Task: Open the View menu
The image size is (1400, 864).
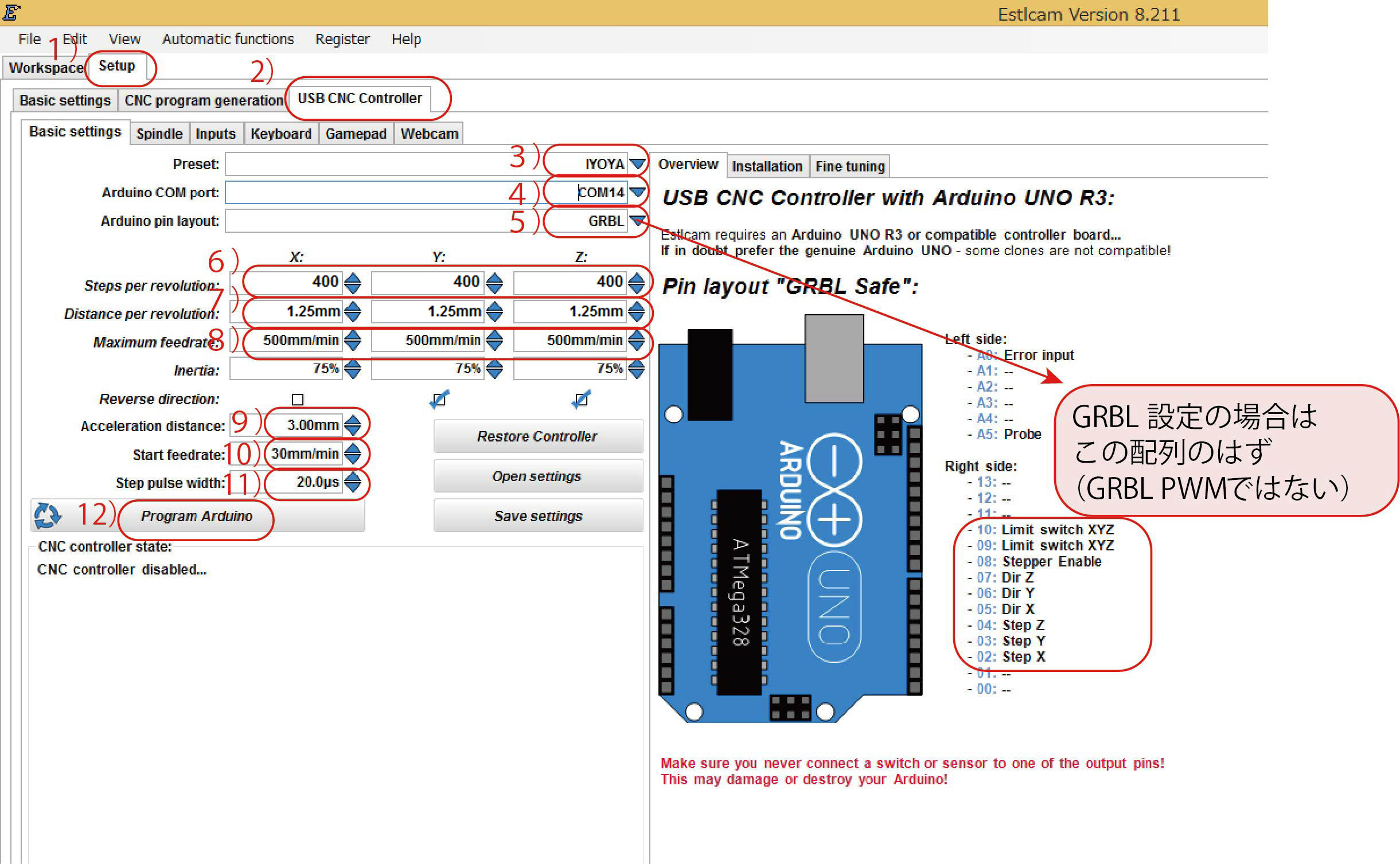Action: tap(124, 39)
